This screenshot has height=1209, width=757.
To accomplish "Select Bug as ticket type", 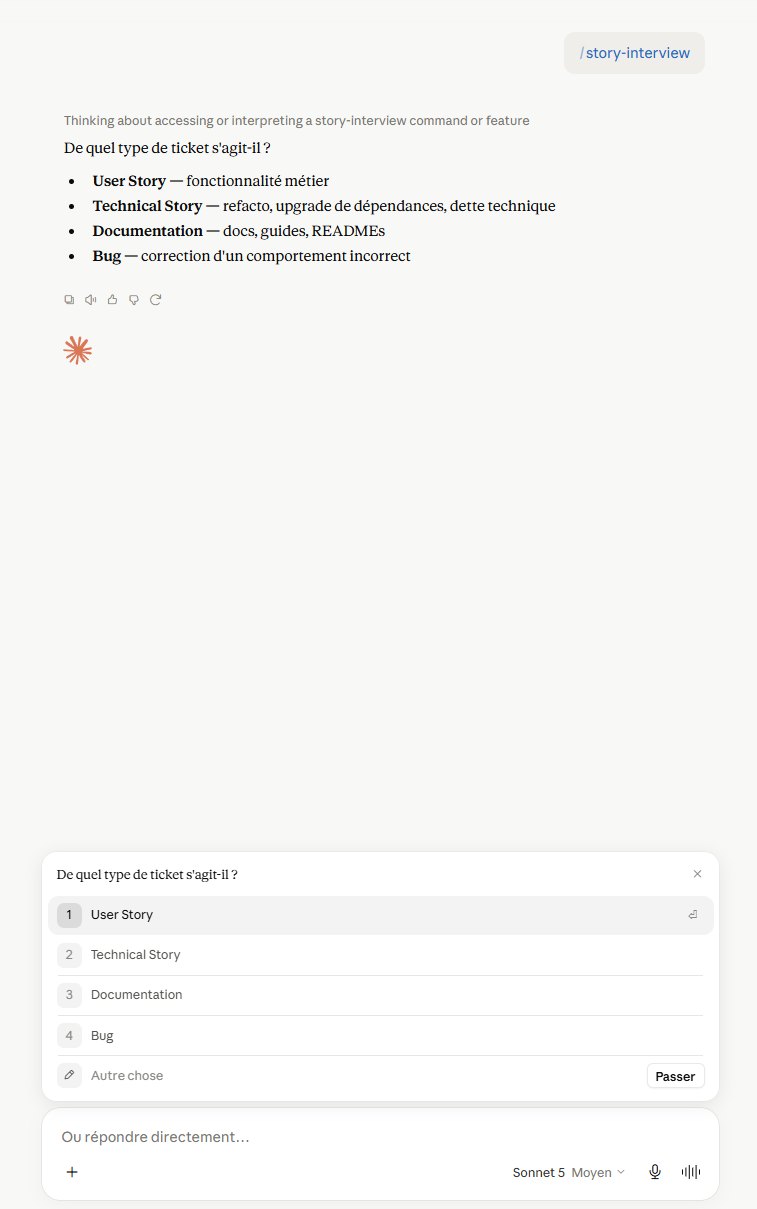I will pos(381,1035).
